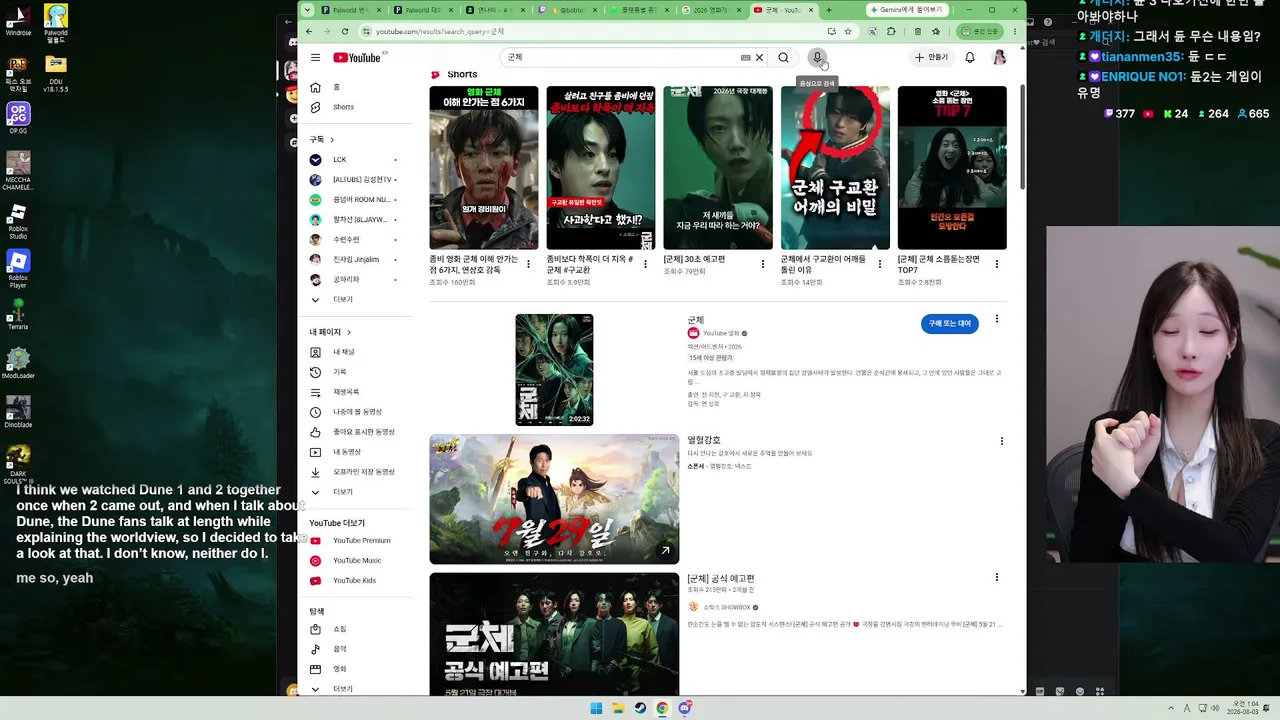Open YouTube Kids from the sidebar
Screen dimensions: 1280x720
click(354, 581)
